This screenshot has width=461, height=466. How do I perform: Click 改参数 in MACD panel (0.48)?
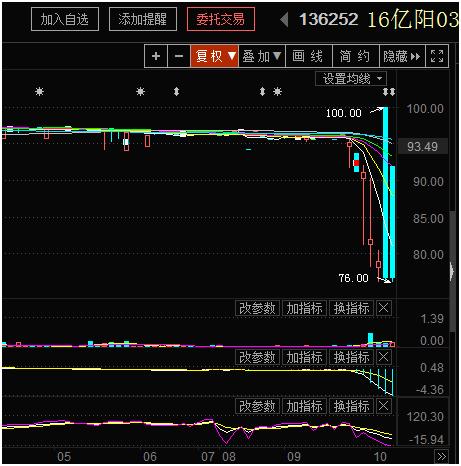pyautogui.click(x=257, y=357)
